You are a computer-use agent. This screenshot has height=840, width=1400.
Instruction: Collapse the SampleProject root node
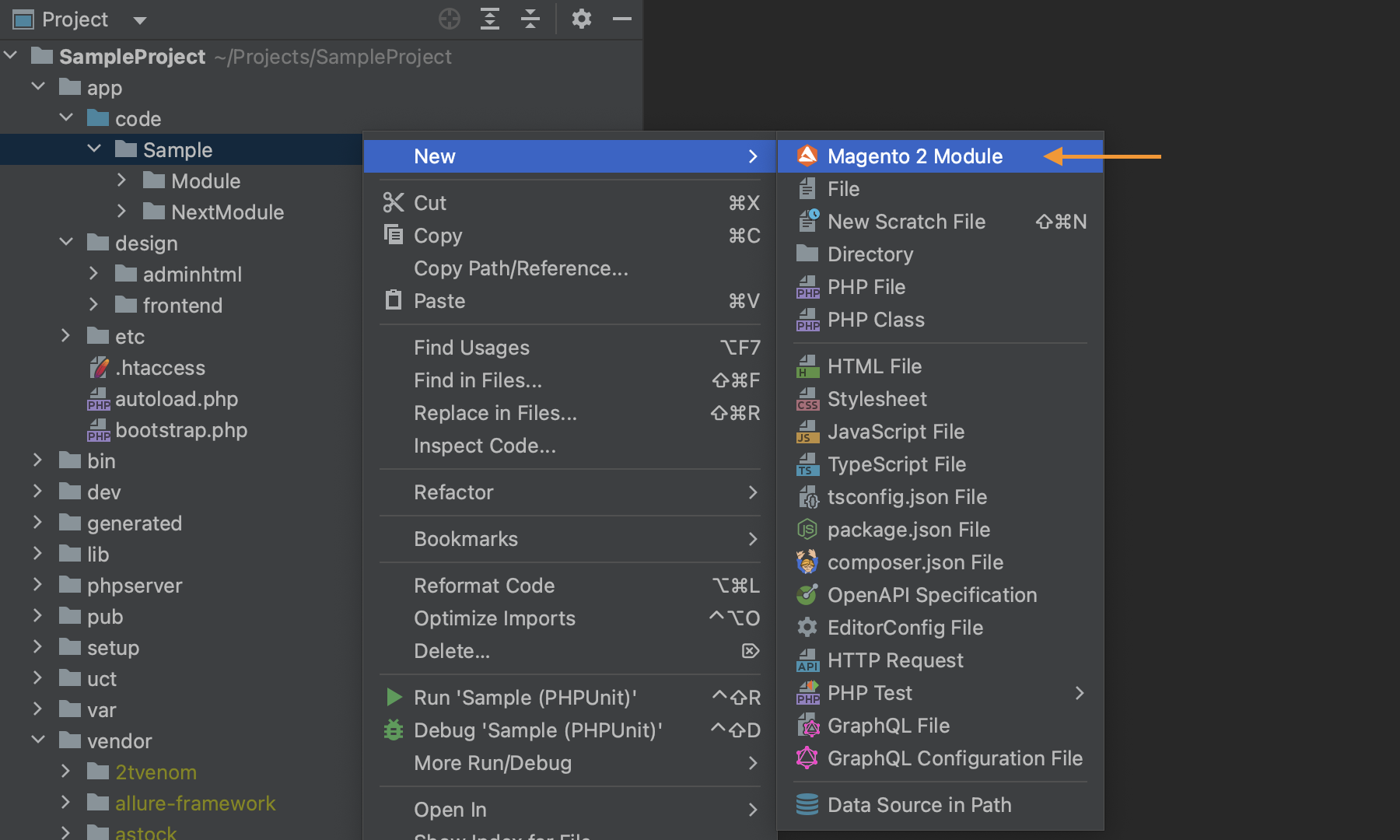11,56
